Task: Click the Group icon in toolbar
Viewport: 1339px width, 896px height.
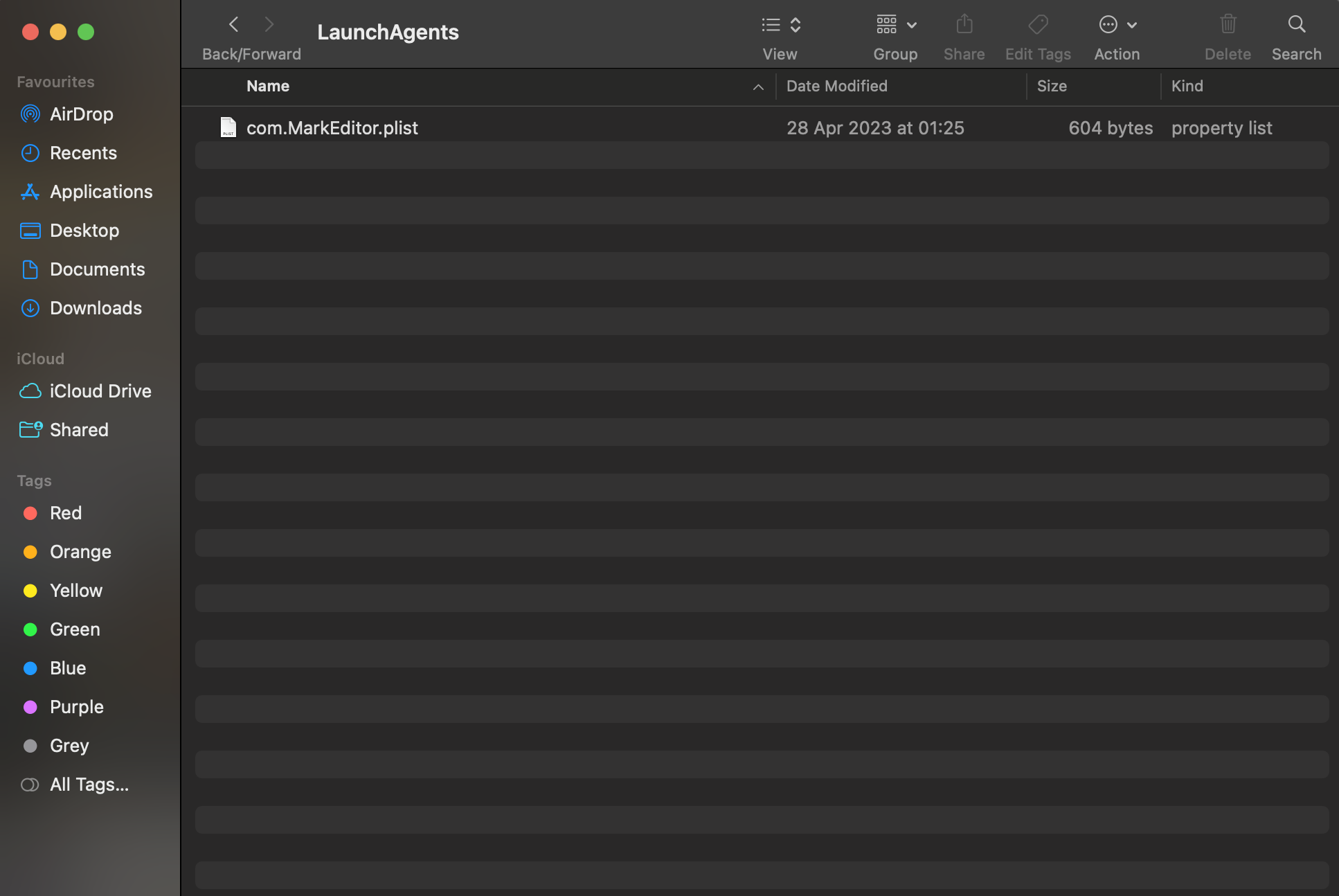Action: tap(893, 24)
